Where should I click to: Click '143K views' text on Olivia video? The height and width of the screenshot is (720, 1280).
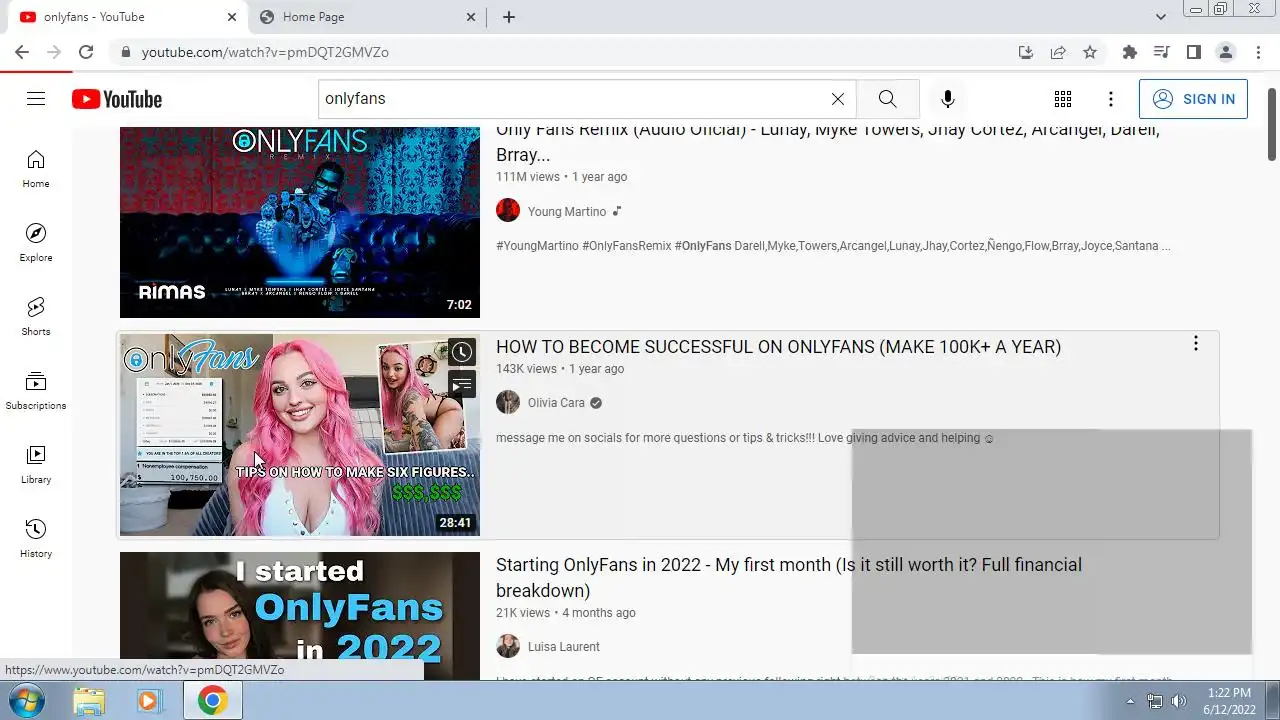[526, 369]
